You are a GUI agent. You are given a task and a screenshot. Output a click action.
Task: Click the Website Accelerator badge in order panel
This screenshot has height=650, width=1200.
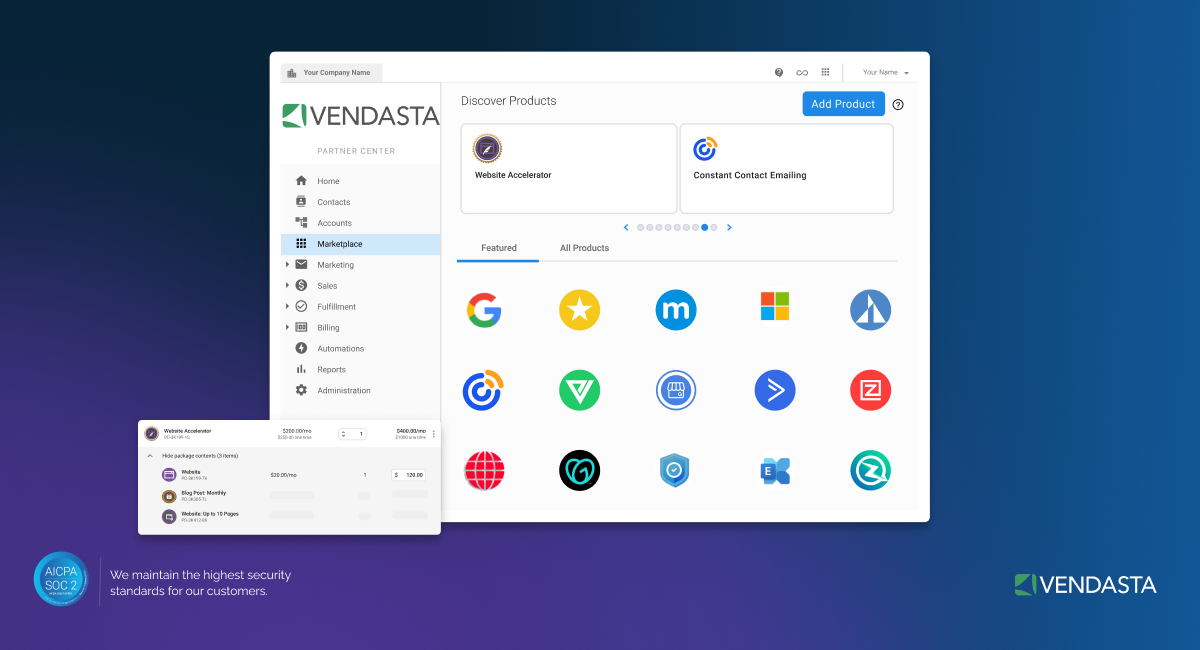[x=152, y=433]
